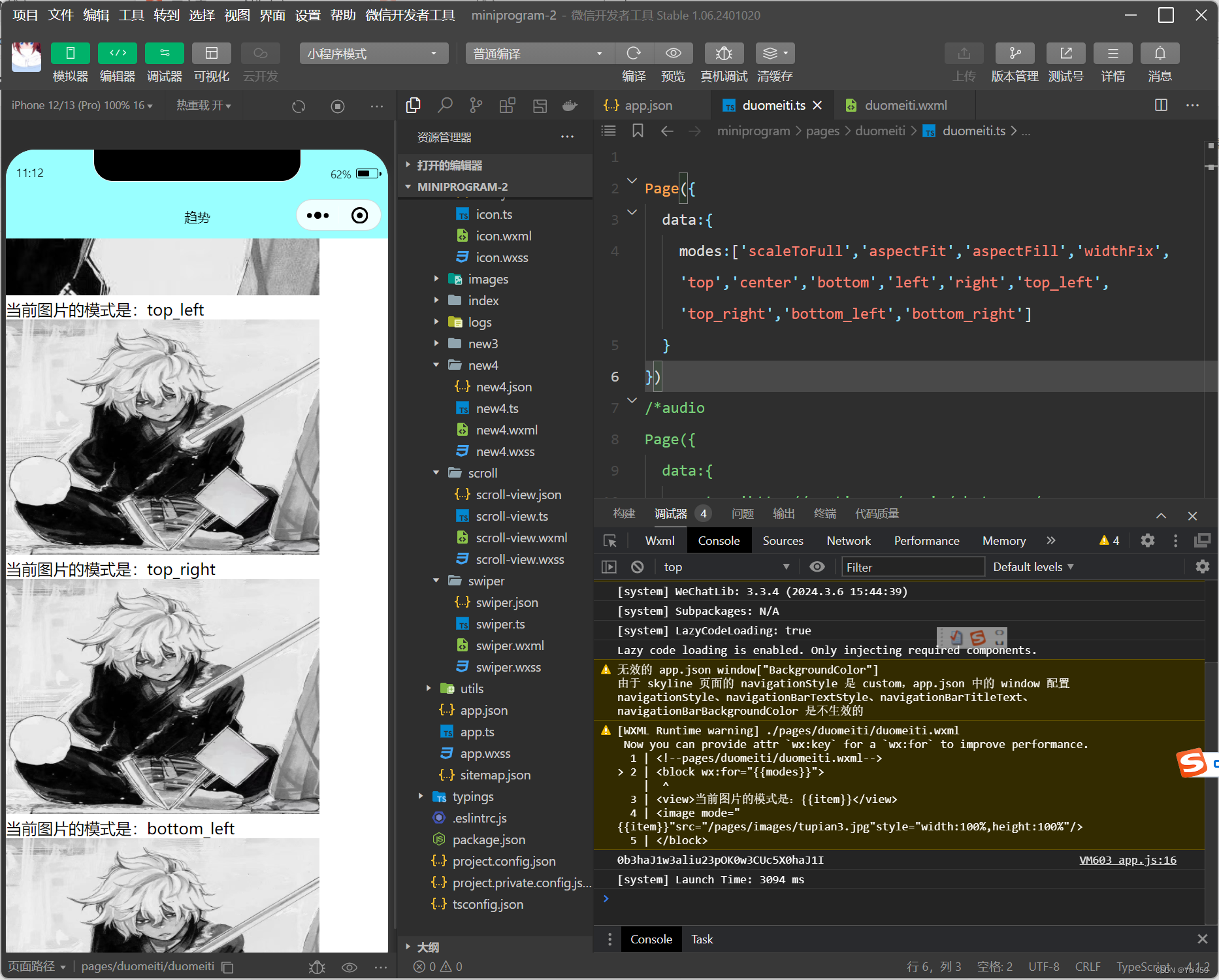
Task: Toggle the editor (编辑器) panel button
Action: point(118,54)
